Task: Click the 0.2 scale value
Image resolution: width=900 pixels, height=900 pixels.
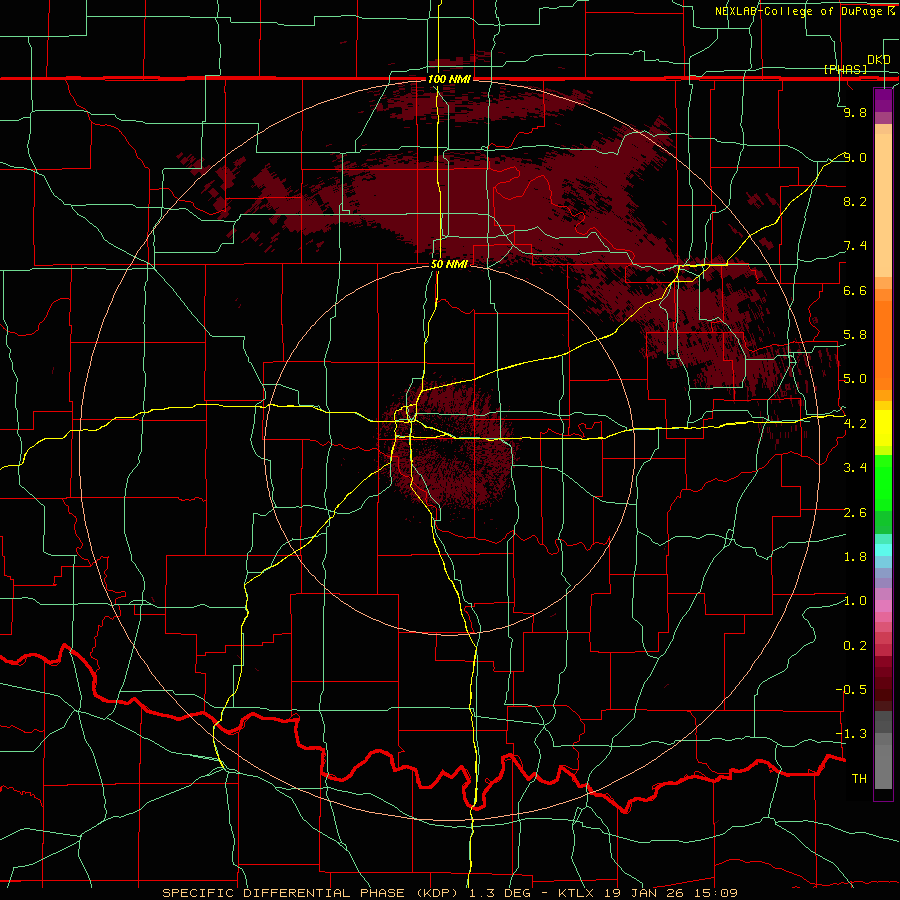Action: point(855,646)
